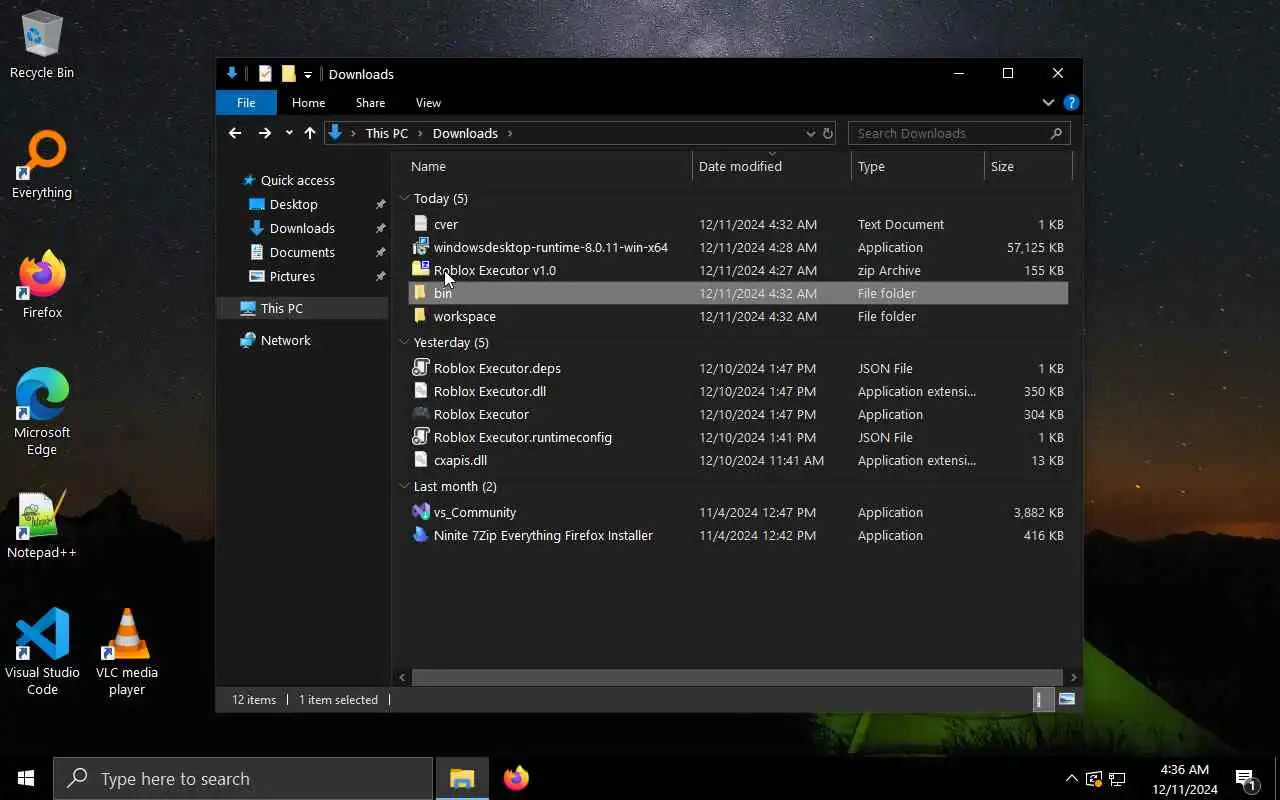Select the windowsdesktop-runtime installer icon

point(421,247)
